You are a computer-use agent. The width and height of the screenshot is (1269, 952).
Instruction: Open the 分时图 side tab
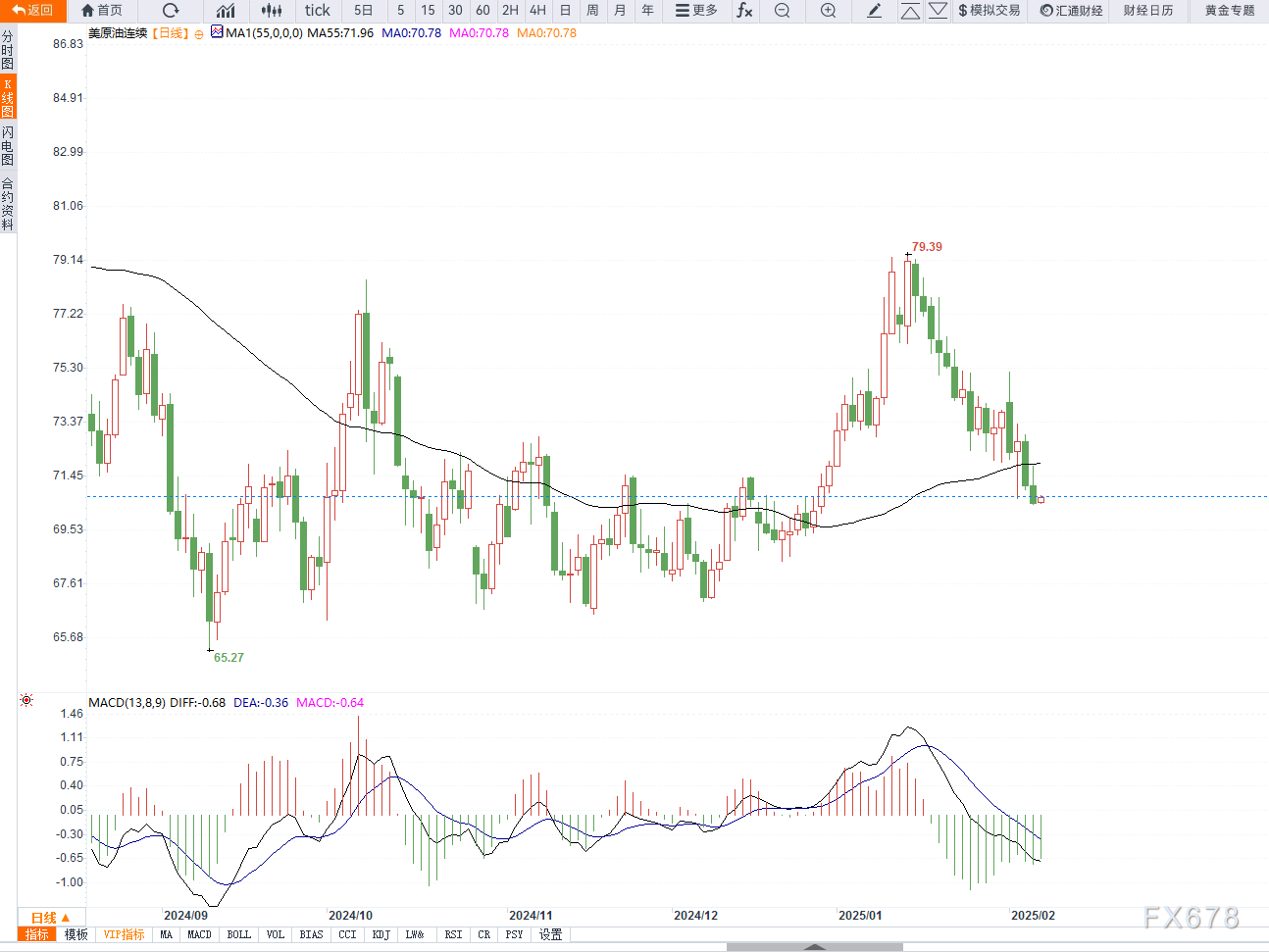click(8, 50)
